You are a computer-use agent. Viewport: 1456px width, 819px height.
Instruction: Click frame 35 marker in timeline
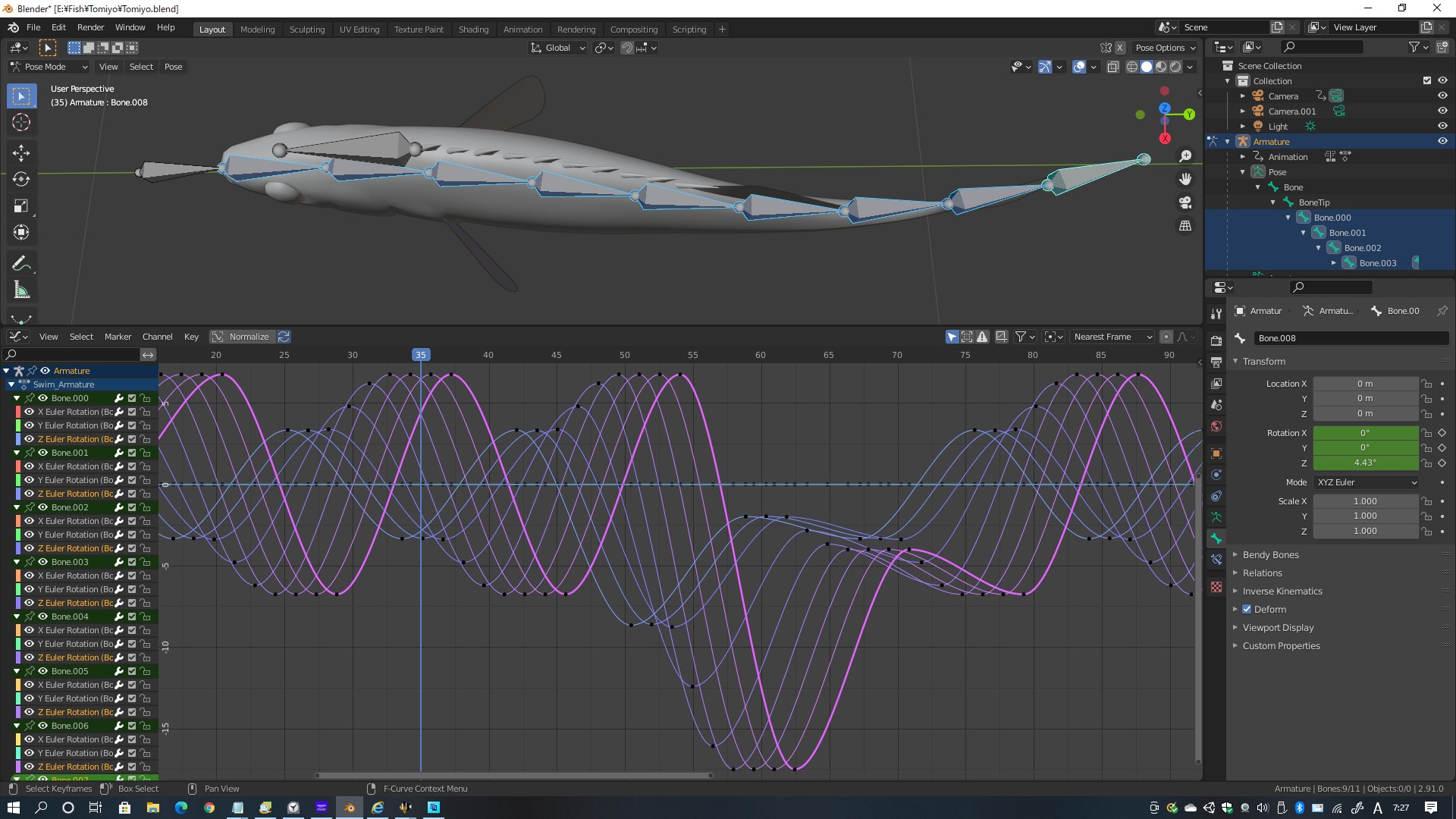[420, 355]
